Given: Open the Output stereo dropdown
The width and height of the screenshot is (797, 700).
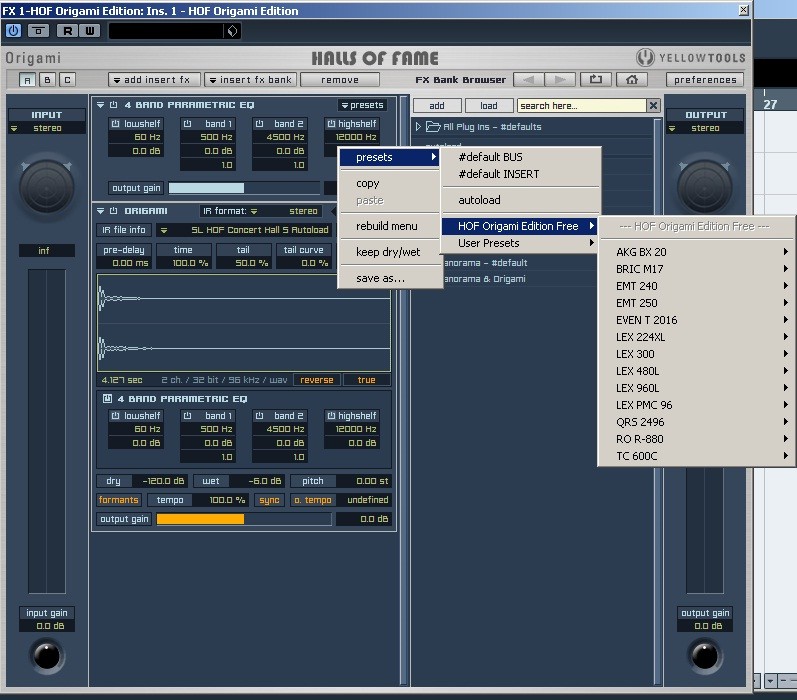Looking at the screenshot, I should 705,128.
